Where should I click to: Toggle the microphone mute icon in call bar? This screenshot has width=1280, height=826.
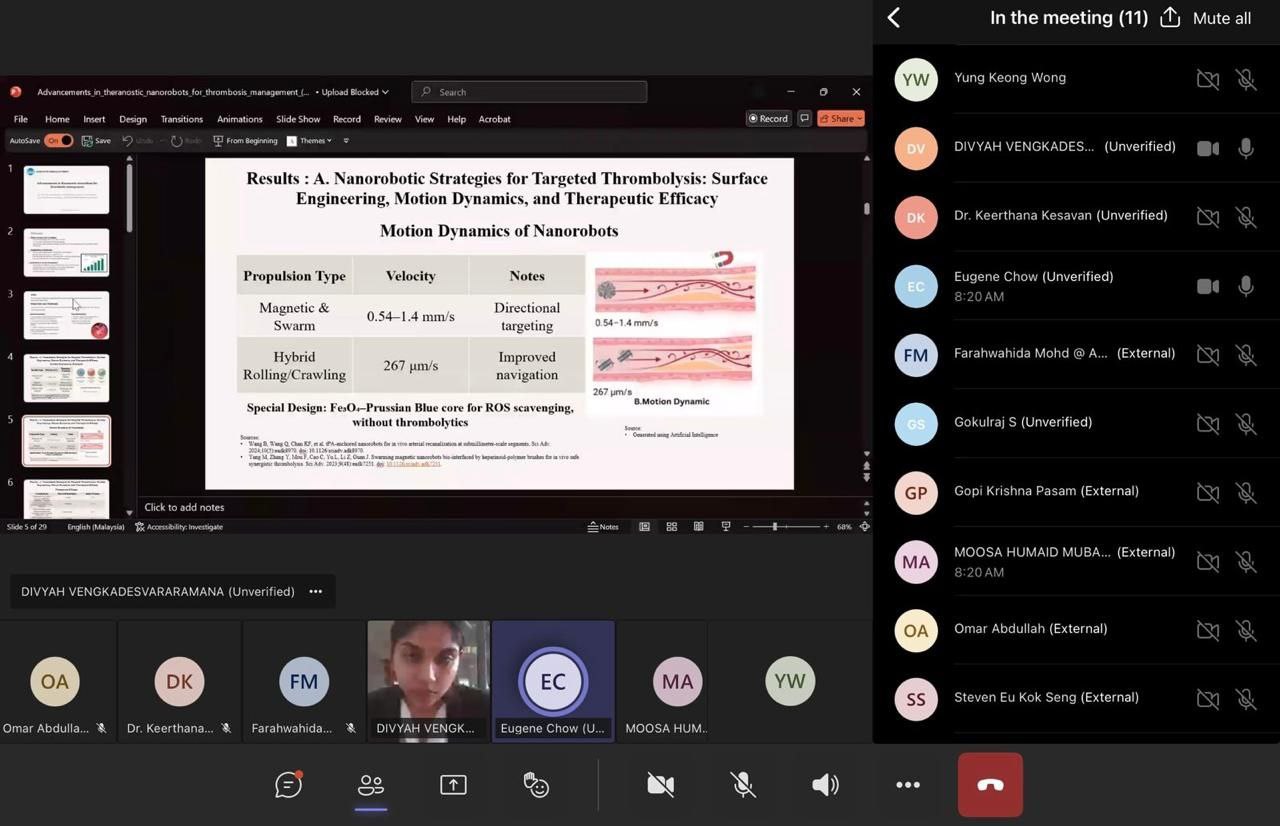[x=743, y=785]
